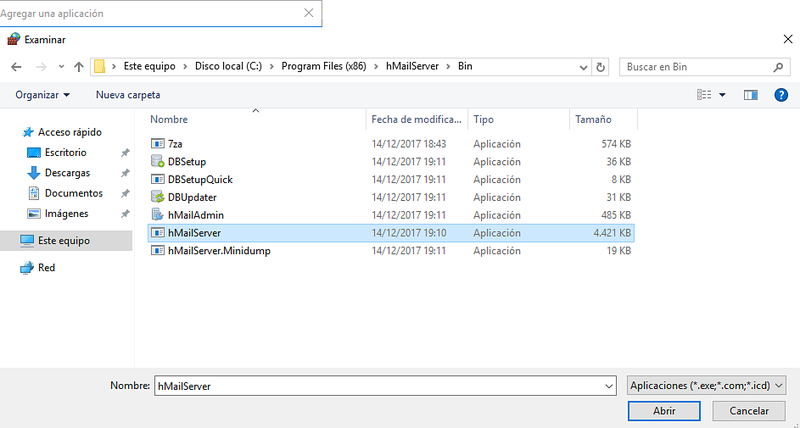Click the pin icon next to Escritorio

coord(125,153)
